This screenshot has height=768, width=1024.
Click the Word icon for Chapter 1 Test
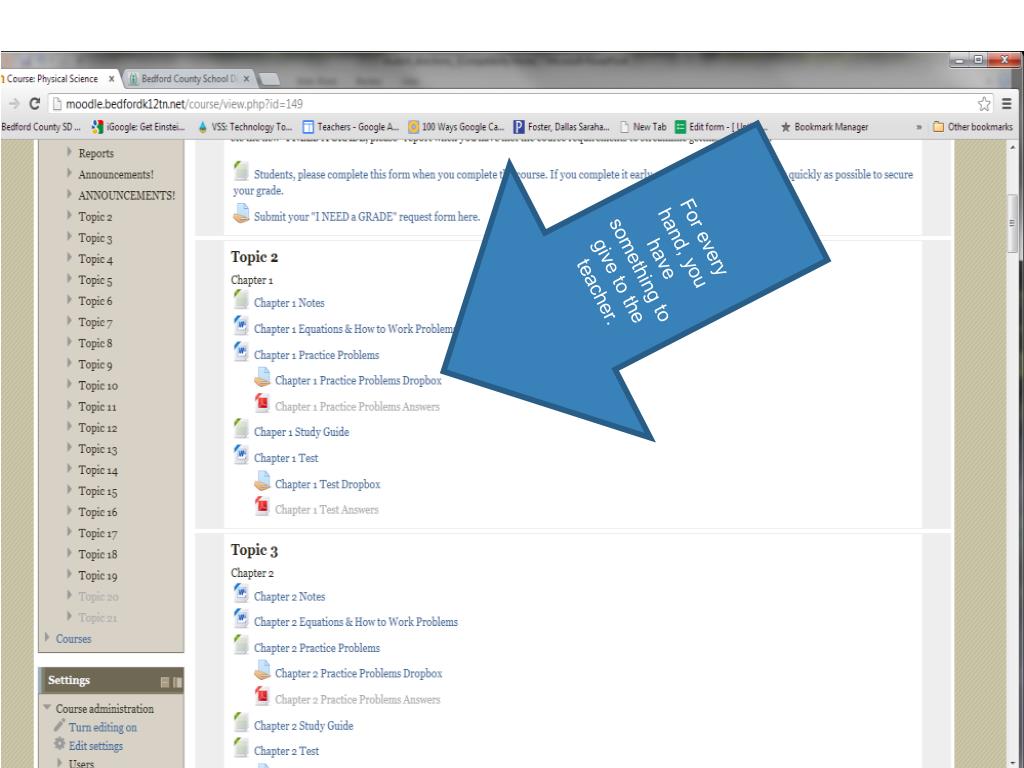pyautogui.click(x=241, y=455)
